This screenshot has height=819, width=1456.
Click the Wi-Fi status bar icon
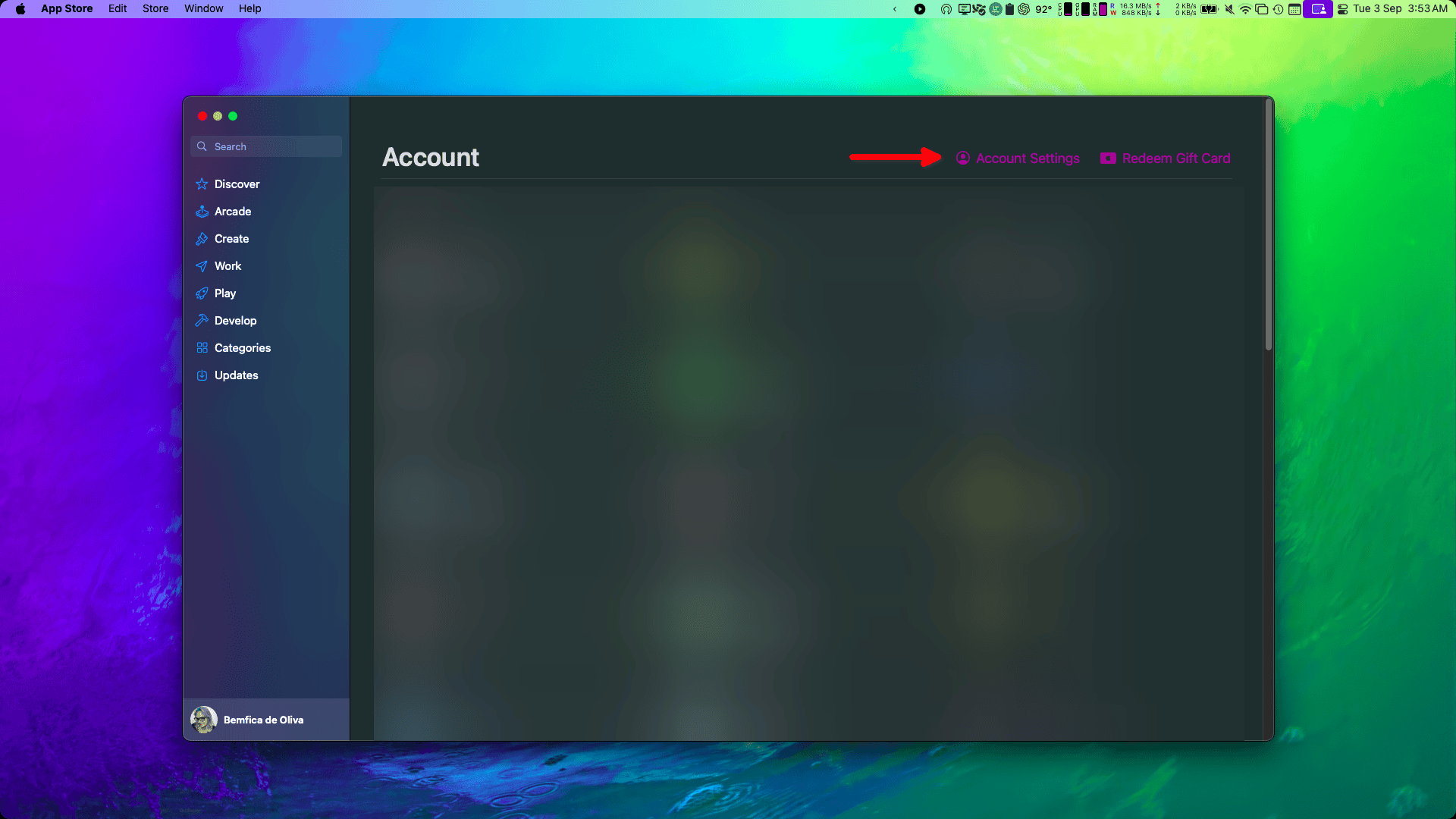[1246, 10]
